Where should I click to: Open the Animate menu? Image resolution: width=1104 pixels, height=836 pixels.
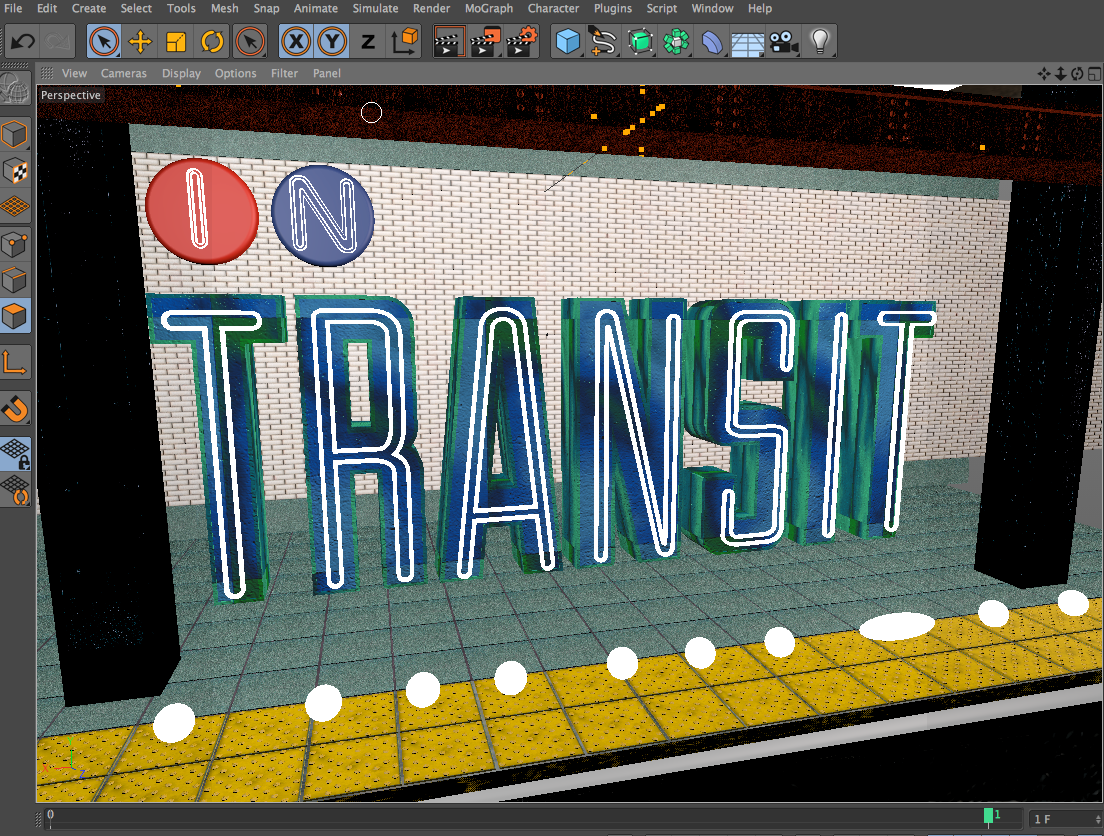[315, 8]
